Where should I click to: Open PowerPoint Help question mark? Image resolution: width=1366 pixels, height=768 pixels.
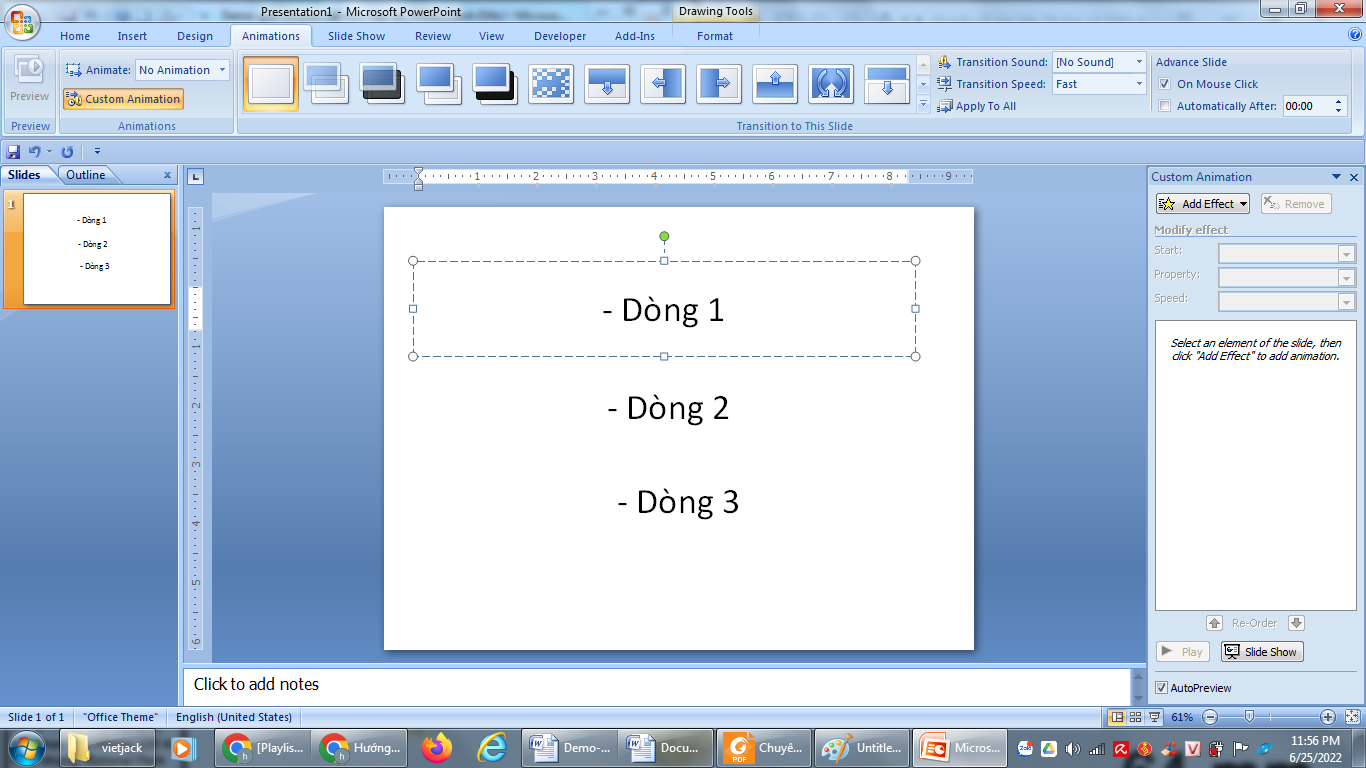(1355, 35)
